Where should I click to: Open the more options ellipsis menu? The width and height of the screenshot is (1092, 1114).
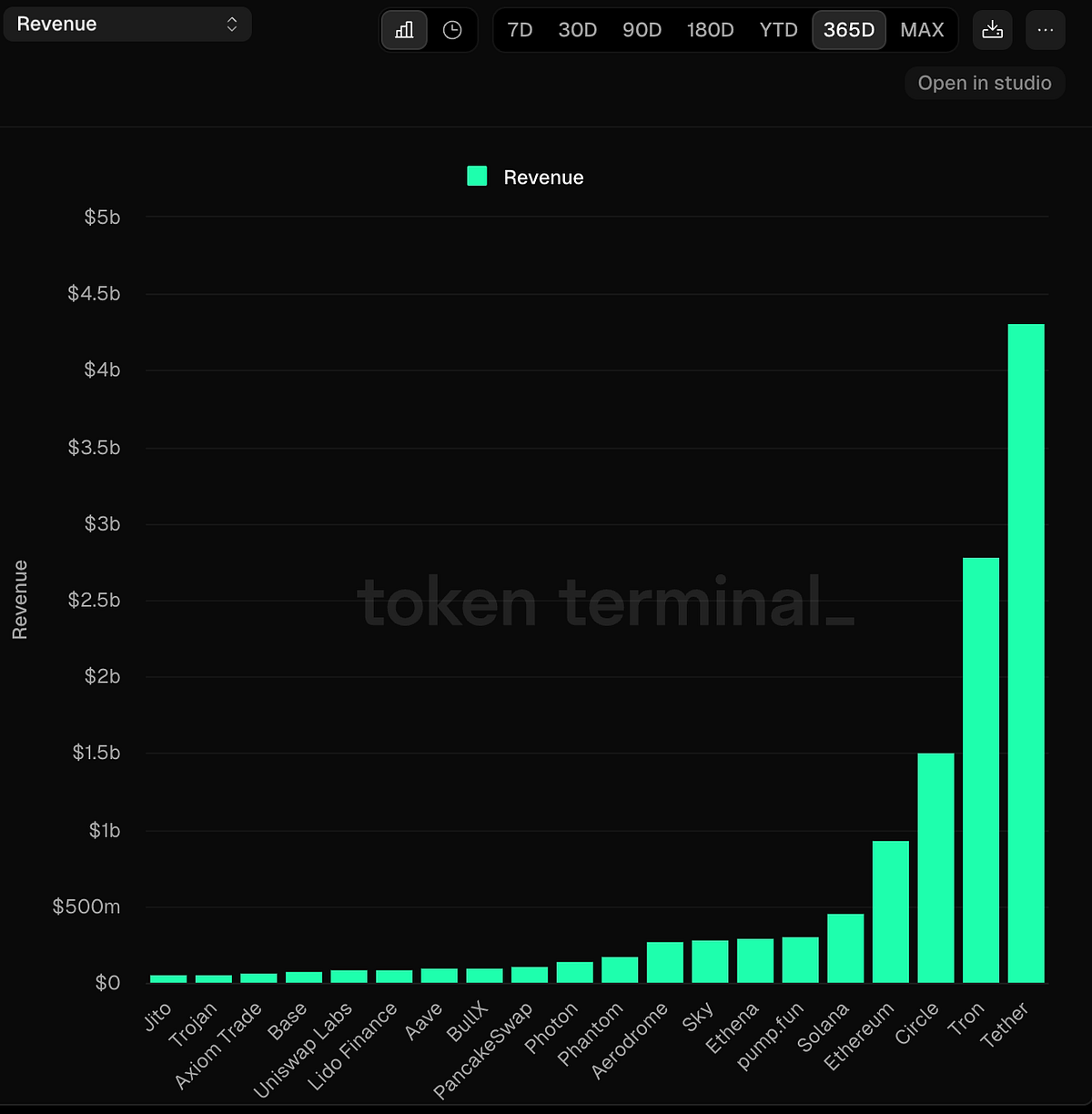1046,30
